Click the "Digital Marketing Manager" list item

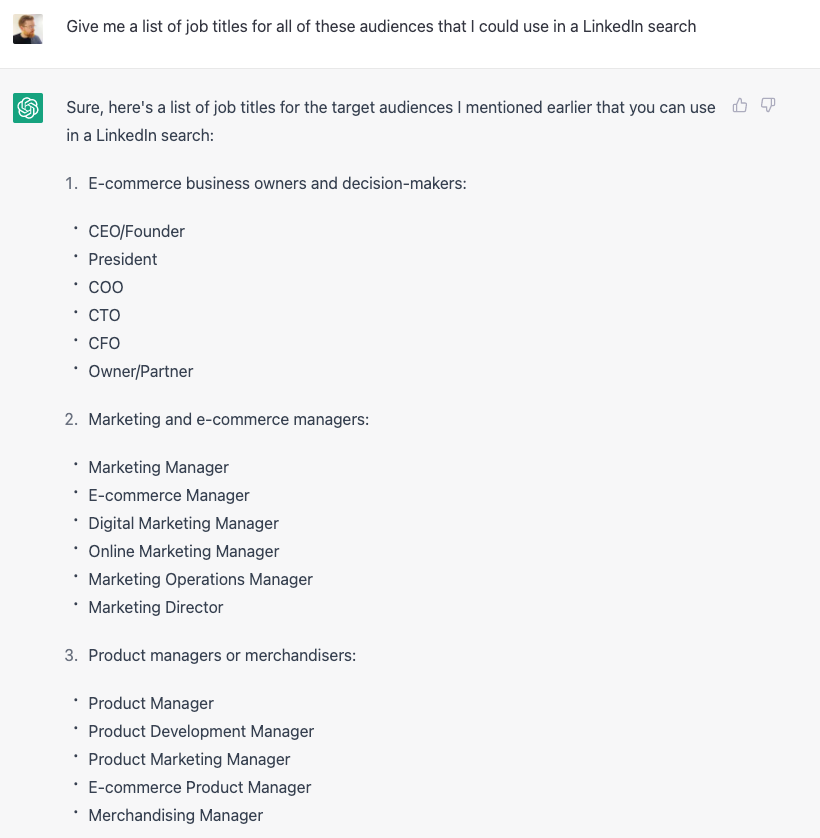click(183, 523)
